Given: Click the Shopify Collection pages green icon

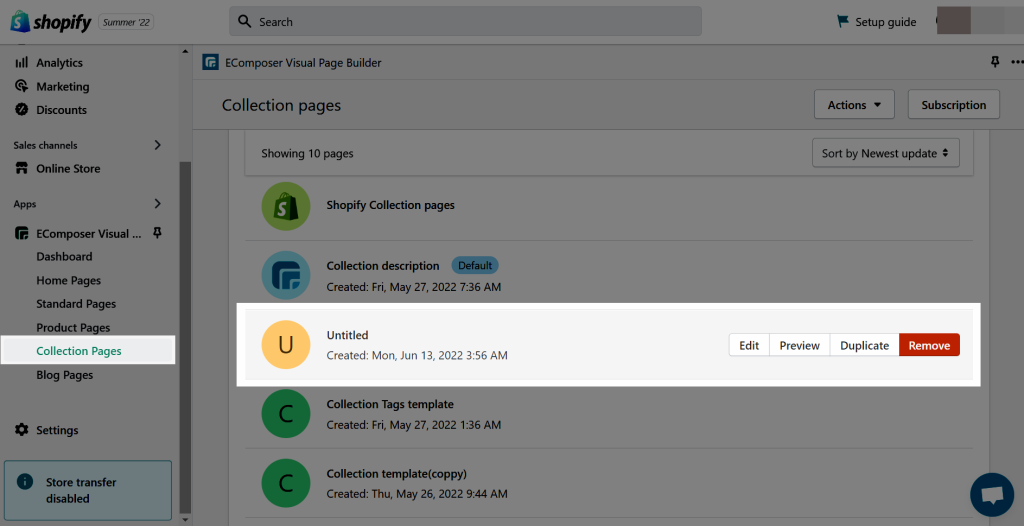Looking at the screenshot, I should (285, 206).
